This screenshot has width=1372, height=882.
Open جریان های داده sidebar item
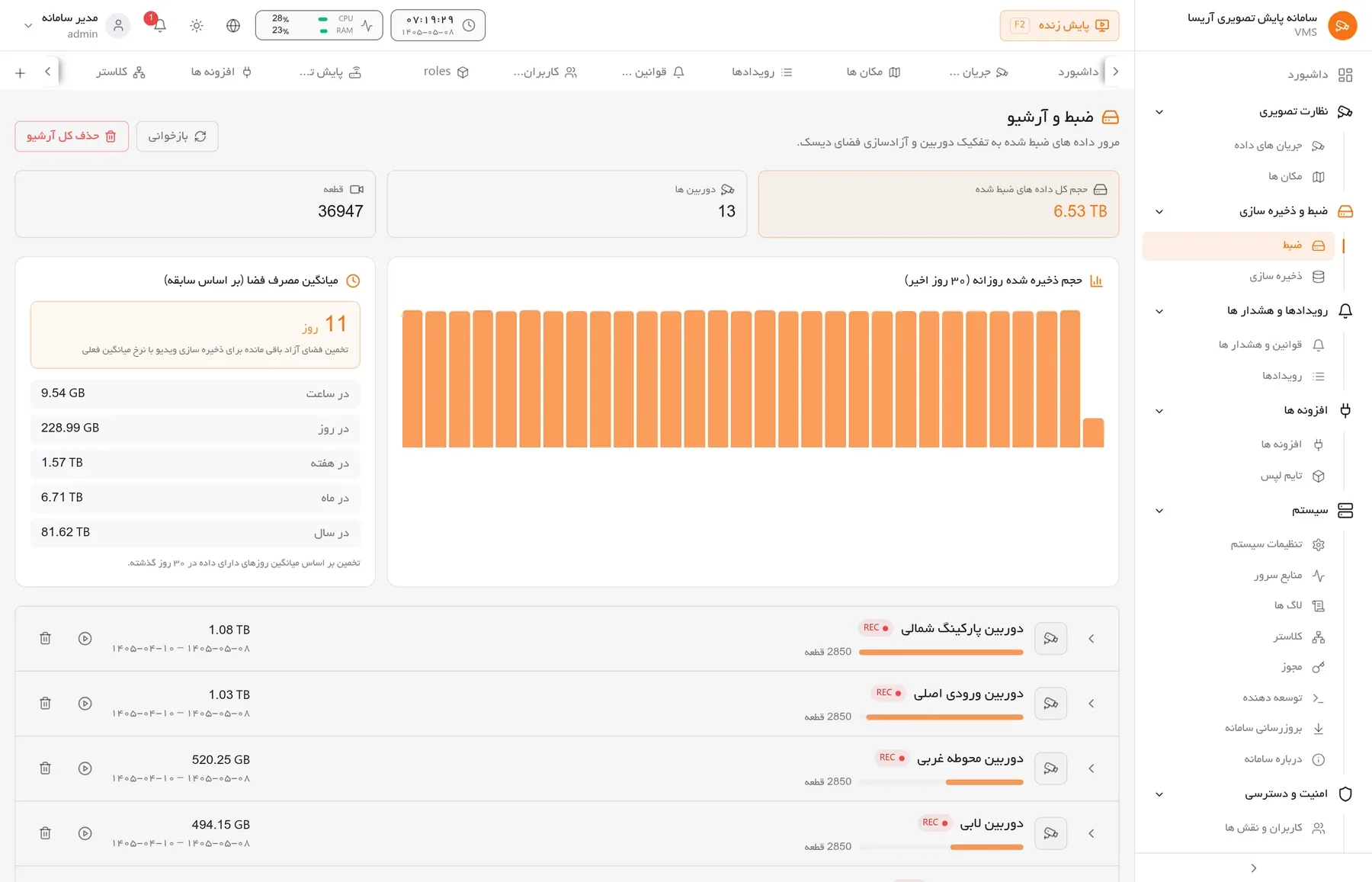tap(1279, 146)
